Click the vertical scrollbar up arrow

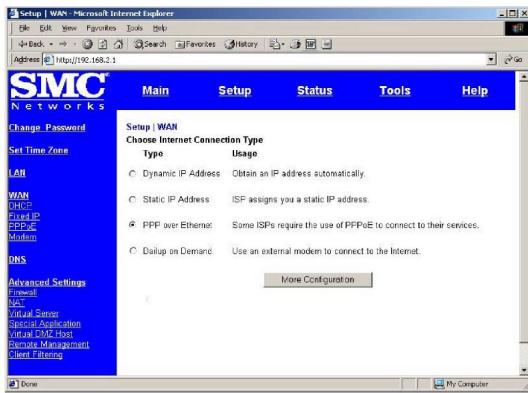pos(524,77)
